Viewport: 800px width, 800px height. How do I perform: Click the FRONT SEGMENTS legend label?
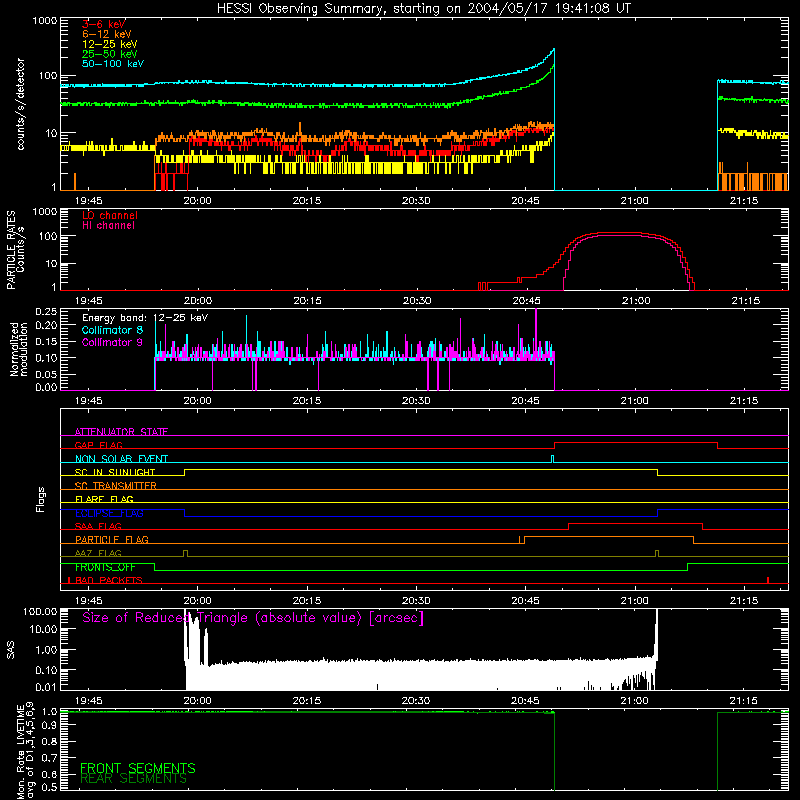point(138,768)
